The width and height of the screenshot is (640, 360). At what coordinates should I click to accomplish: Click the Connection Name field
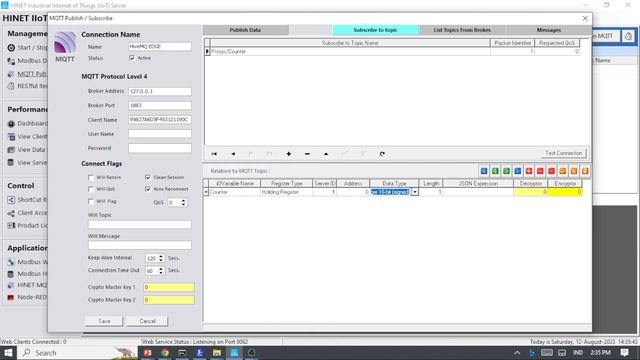coord(160,47)
